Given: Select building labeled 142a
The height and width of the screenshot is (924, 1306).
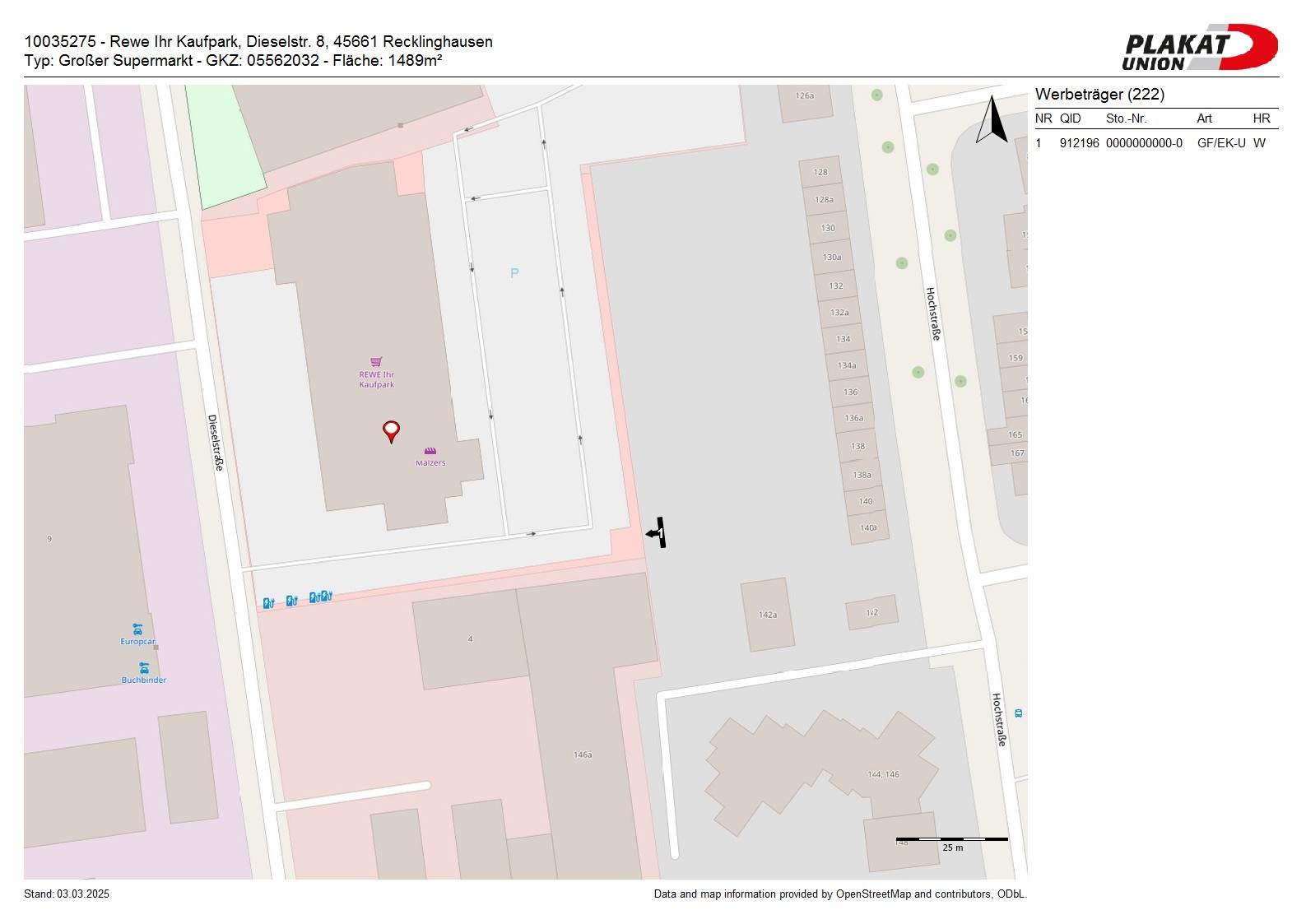Looking at the screenshot, I should [x=767, y=615].
